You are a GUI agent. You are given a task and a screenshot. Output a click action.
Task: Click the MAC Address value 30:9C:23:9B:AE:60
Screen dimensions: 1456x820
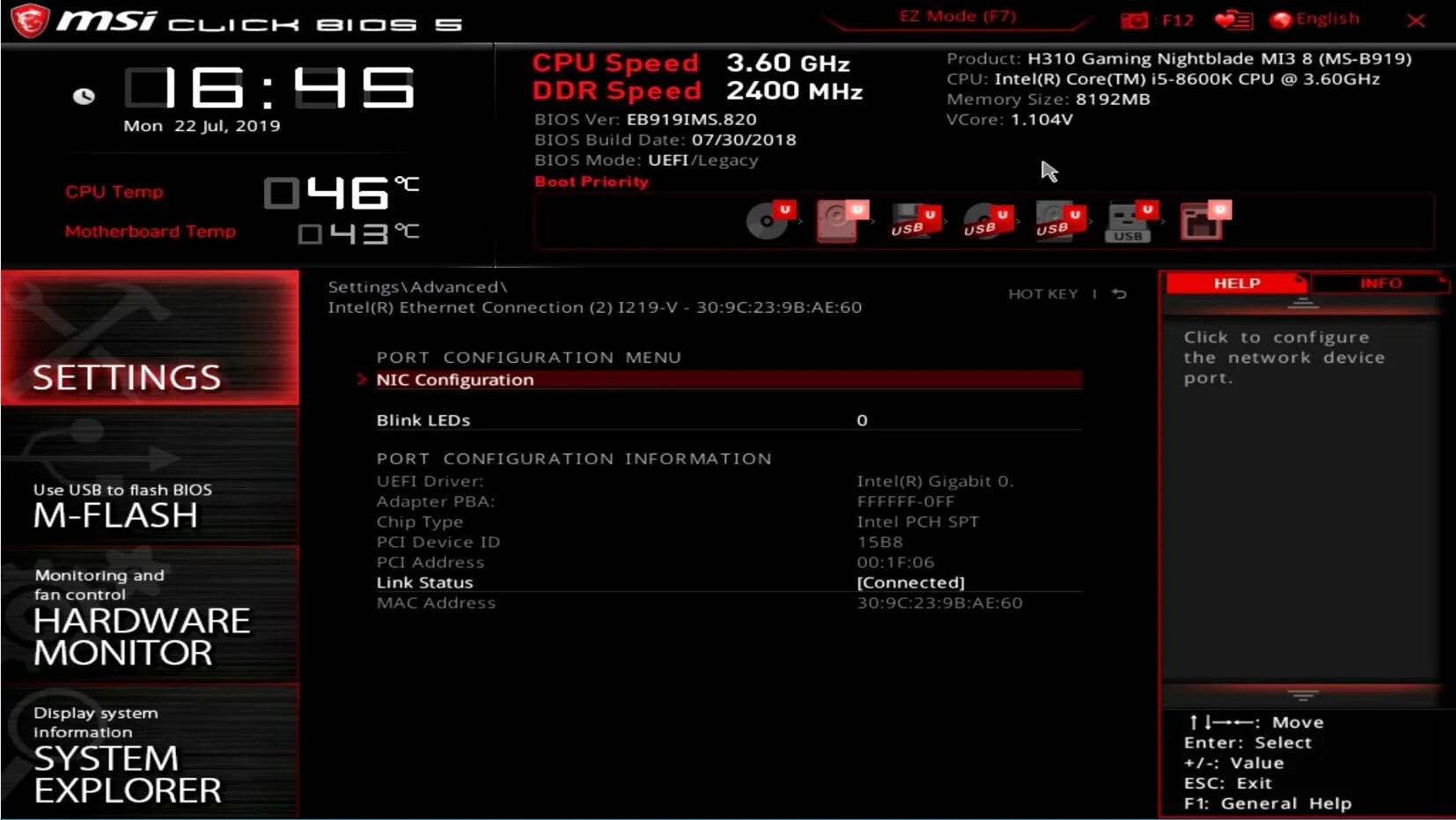pyautogui.click(x=939, y=603)
